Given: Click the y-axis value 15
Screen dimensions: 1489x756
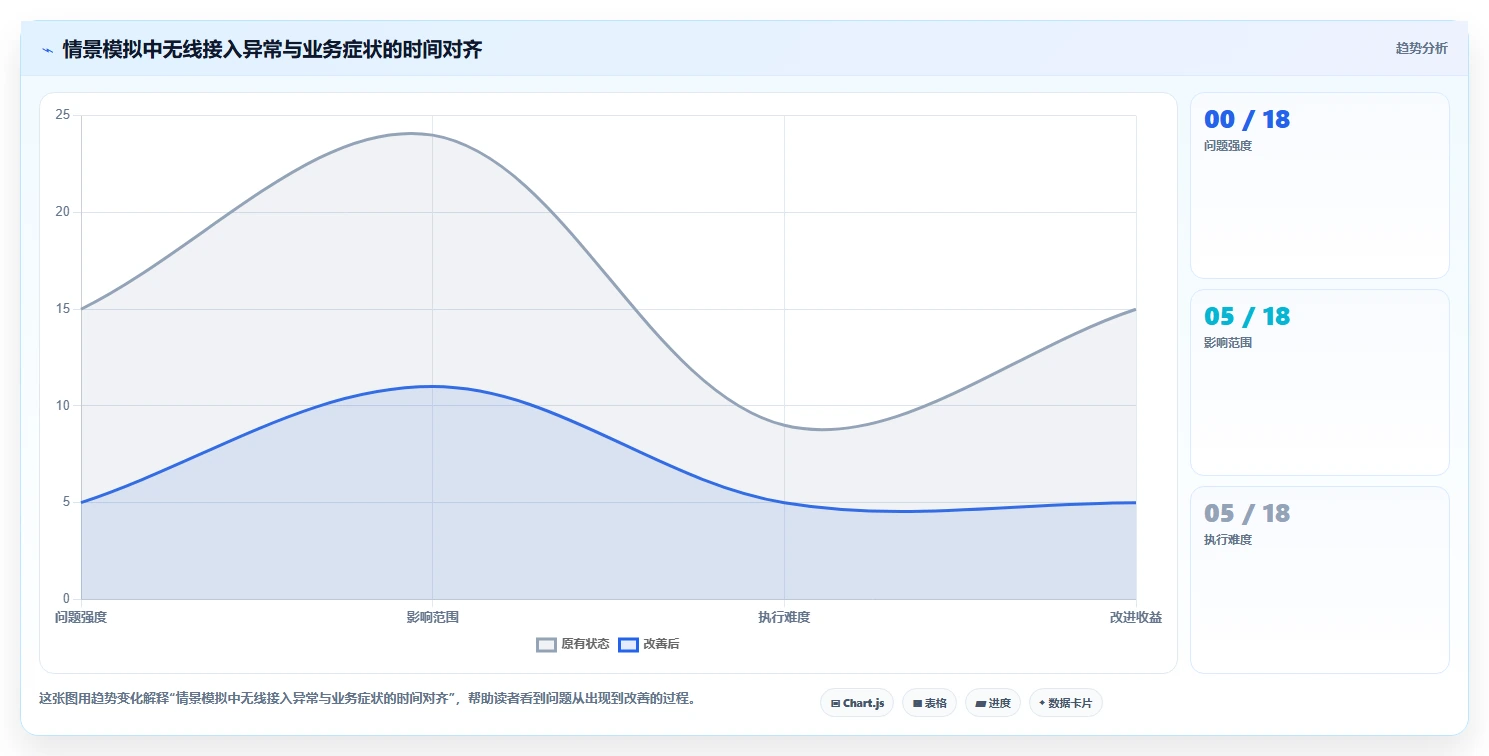Looking at the screenshot, I should coord(62,309).
